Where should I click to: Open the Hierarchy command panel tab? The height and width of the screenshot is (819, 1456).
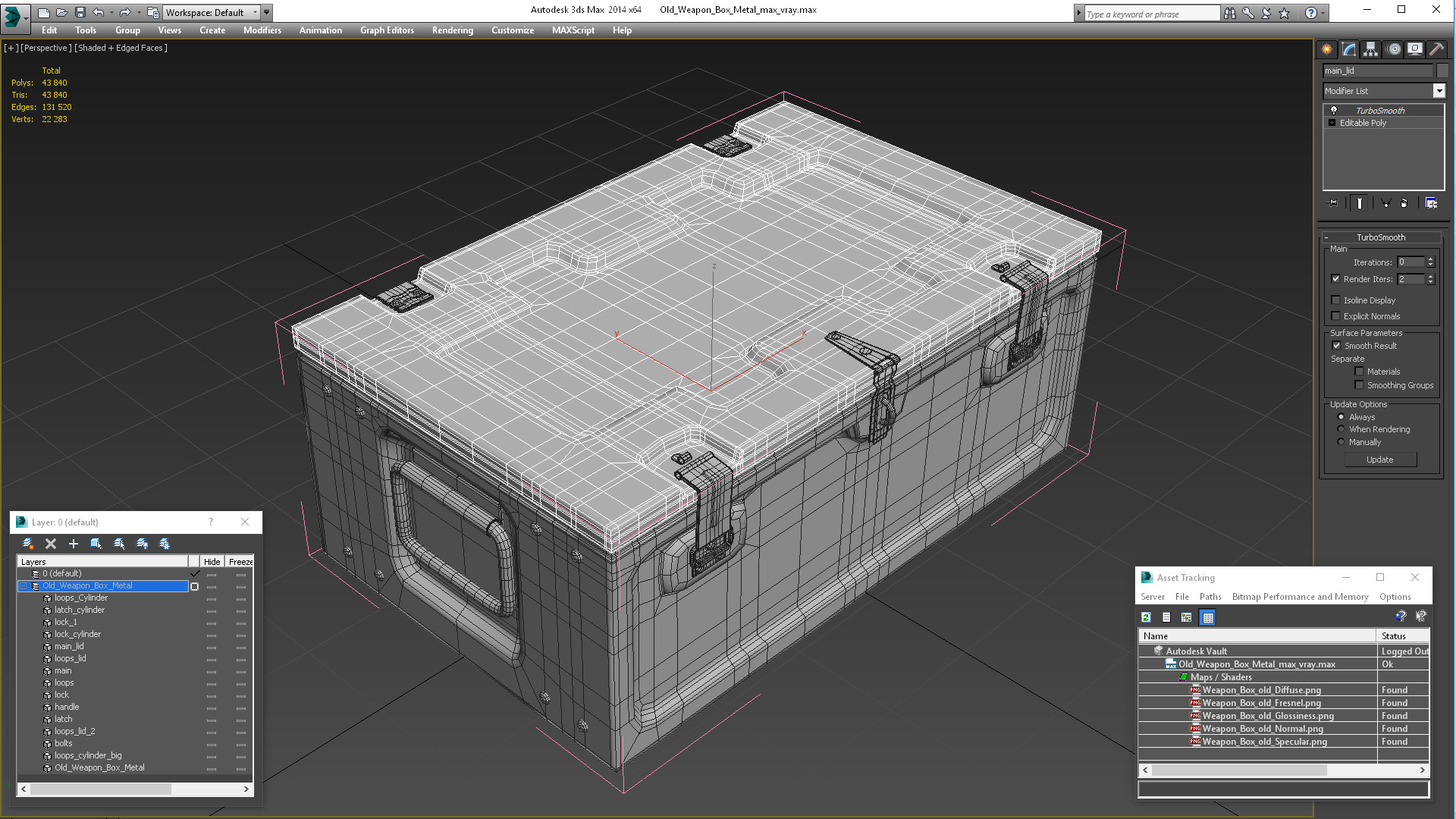tap(1370, 49)
